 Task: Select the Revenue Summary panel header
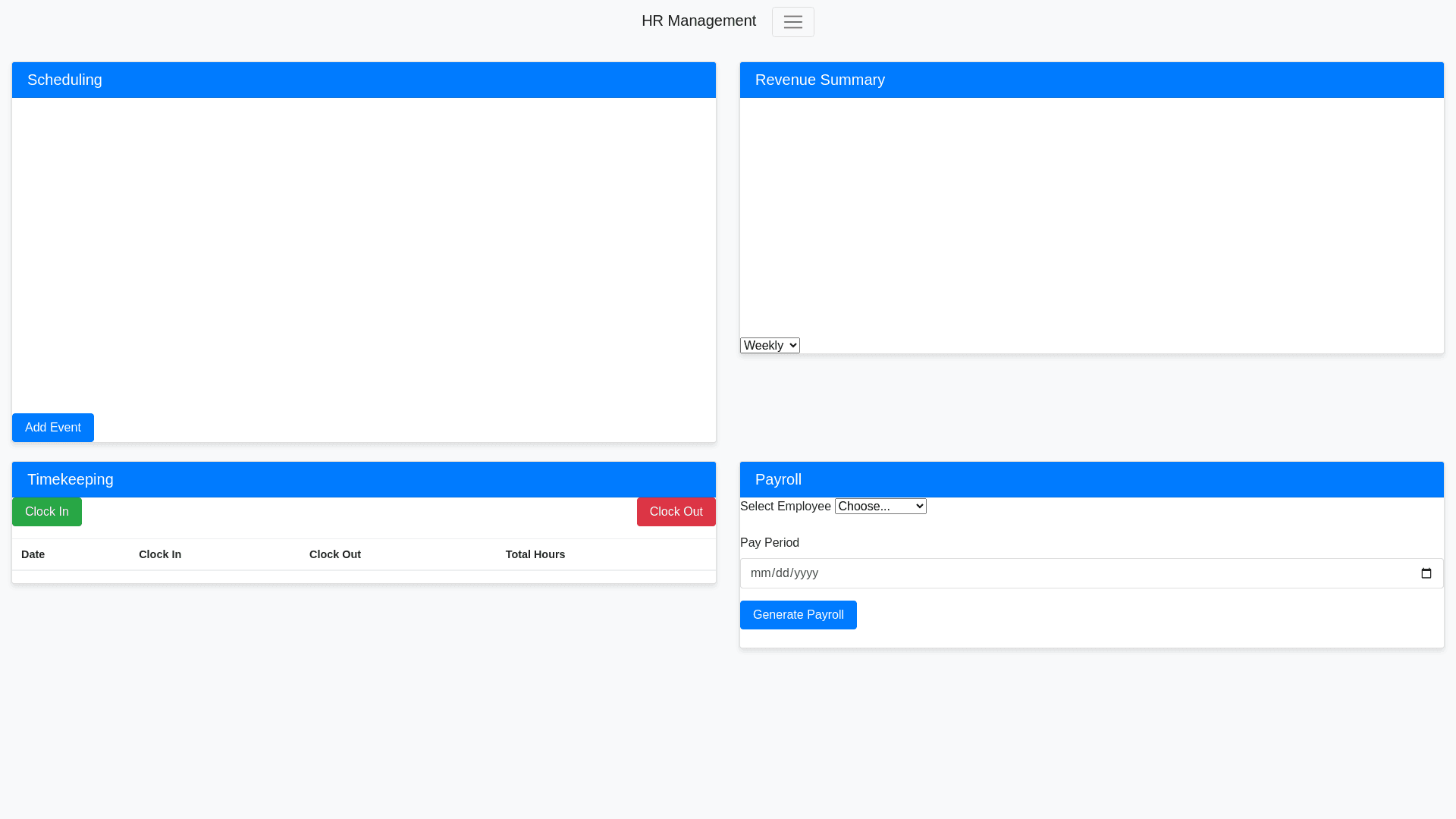[820, 80]
